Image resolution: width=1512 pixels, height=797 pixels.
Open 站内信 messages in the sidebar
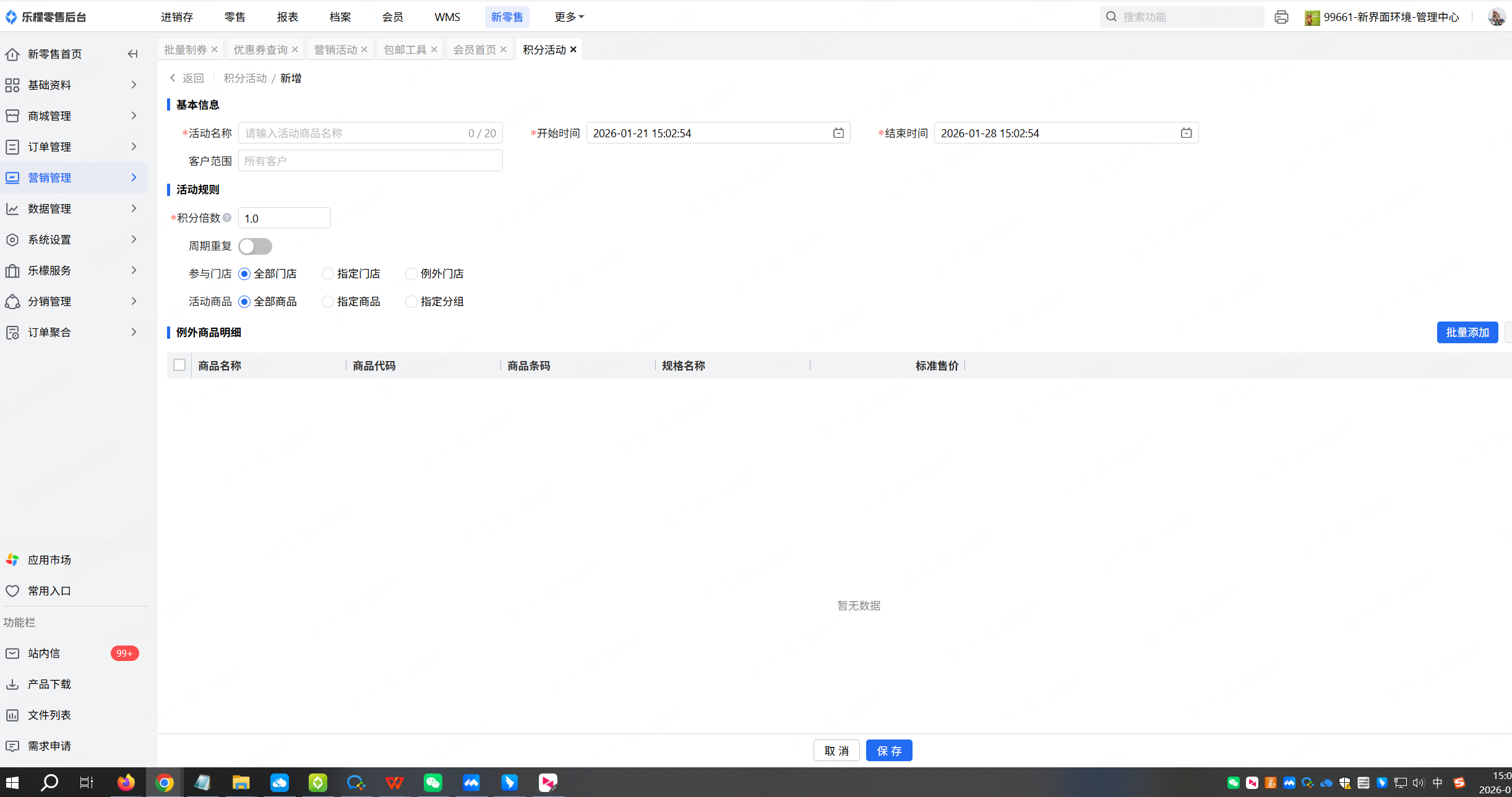pyautogui.click(x=44, y=653)
